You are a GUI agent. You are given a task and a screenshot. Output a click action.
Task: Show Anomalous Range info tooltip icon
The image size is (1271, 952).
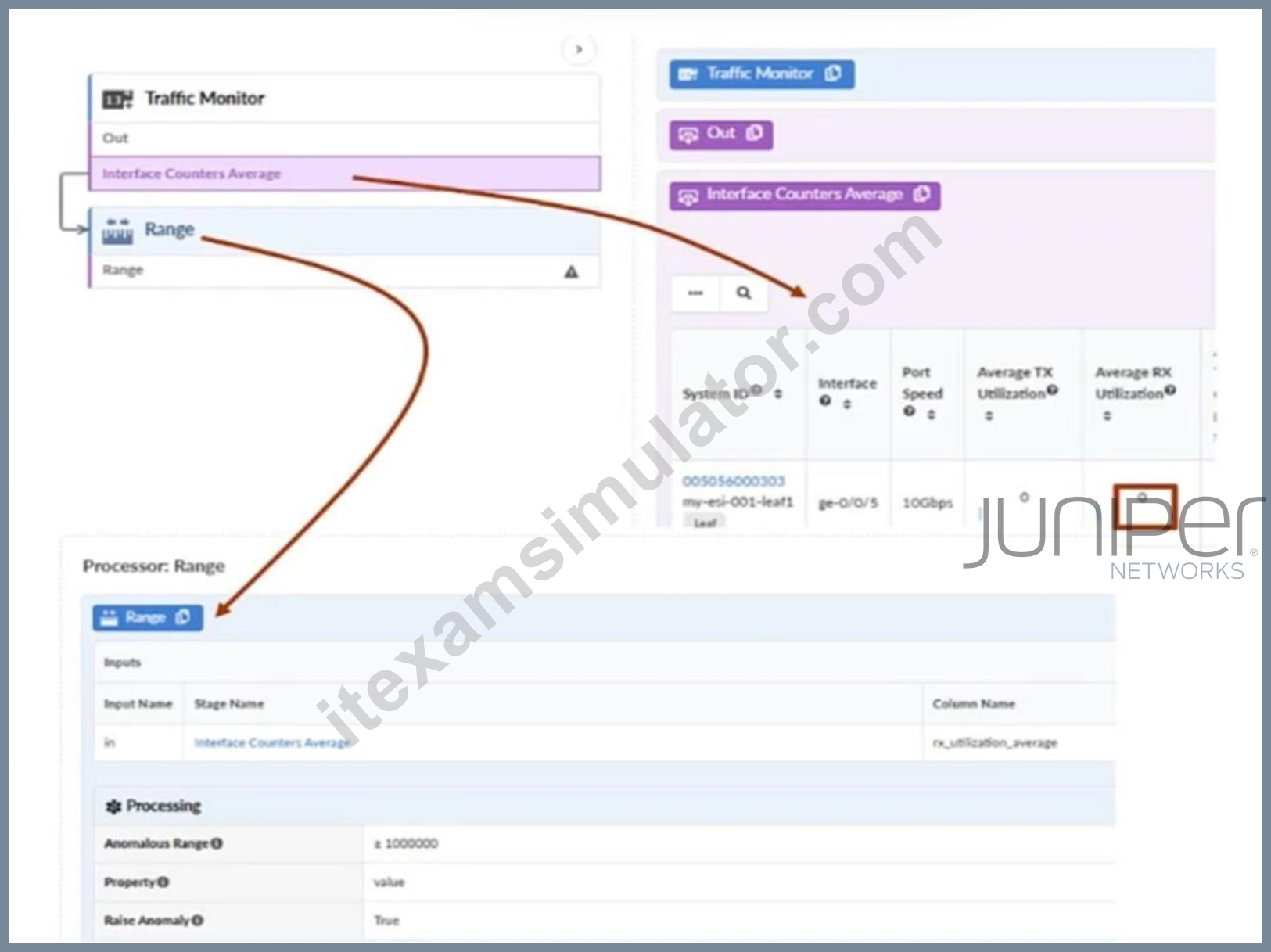pyautogui.click(x=217, y=843)
